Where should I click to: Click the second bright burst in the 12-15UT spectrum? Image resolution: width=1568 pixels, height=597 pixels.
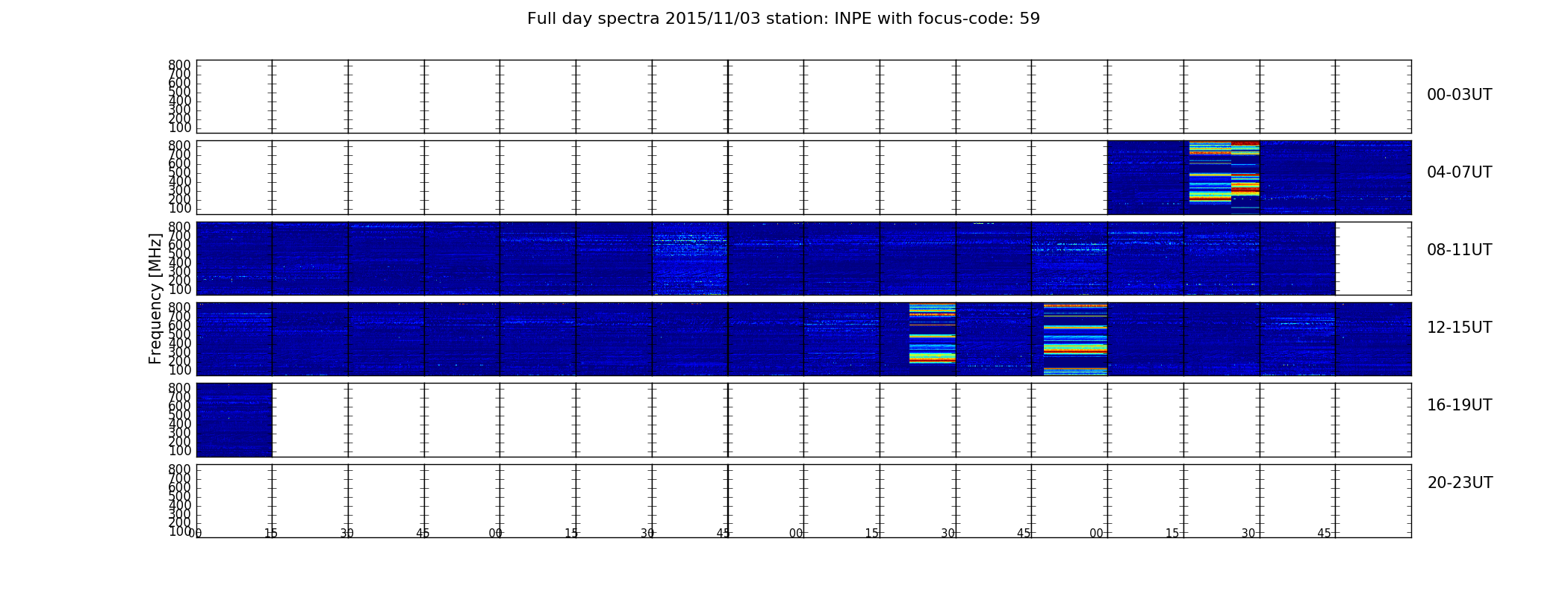[1075, 339]
